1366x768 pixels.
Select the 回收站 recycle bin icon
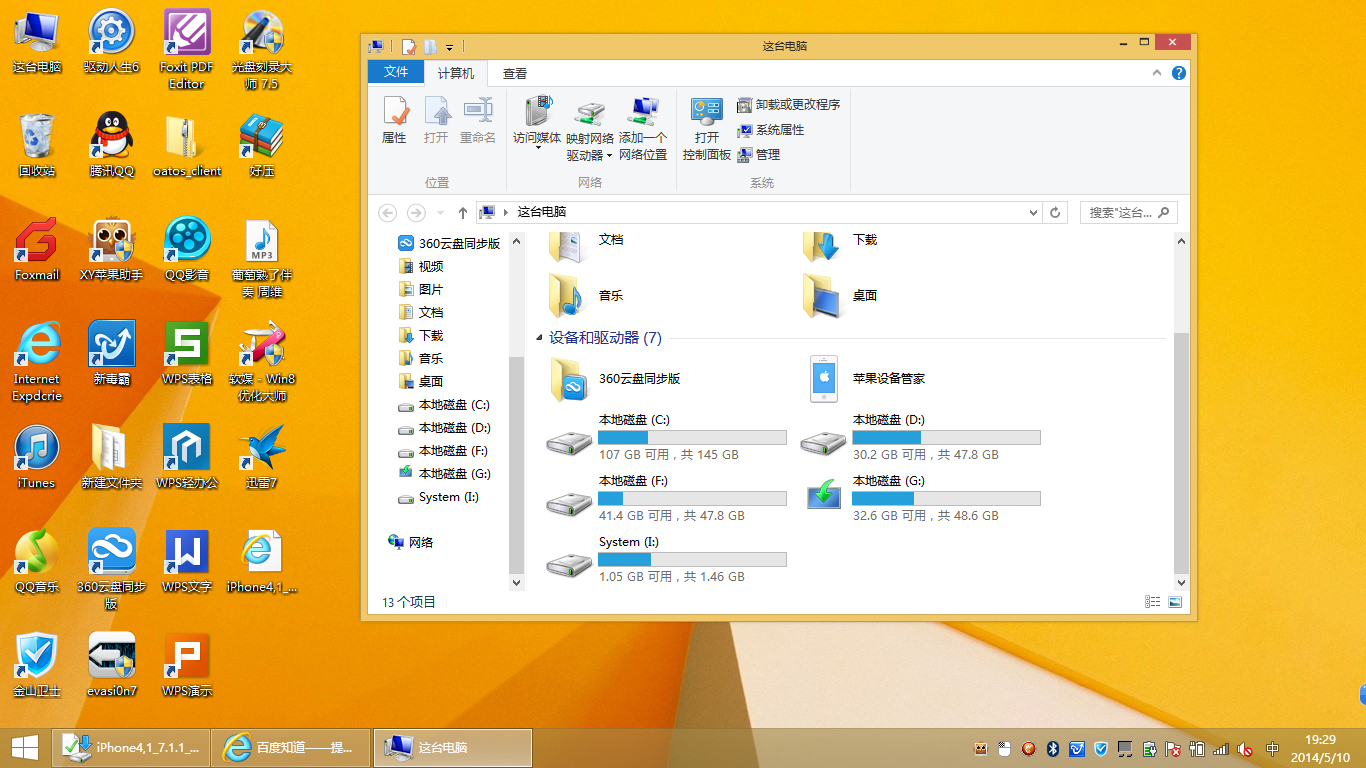(x=37, y=137)
